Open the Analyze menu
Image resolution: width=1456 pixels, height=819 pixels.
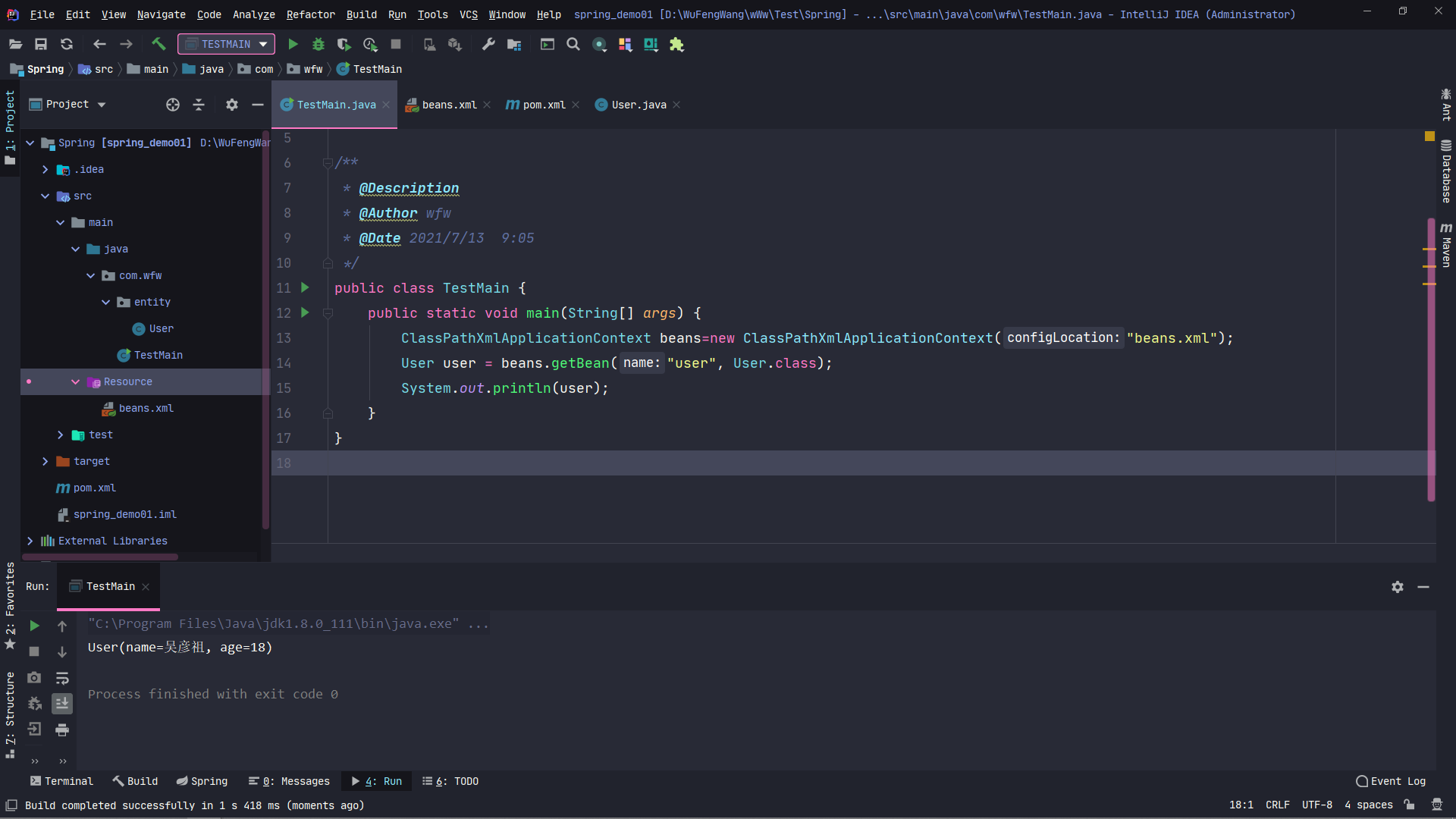[x=253, y=14]
